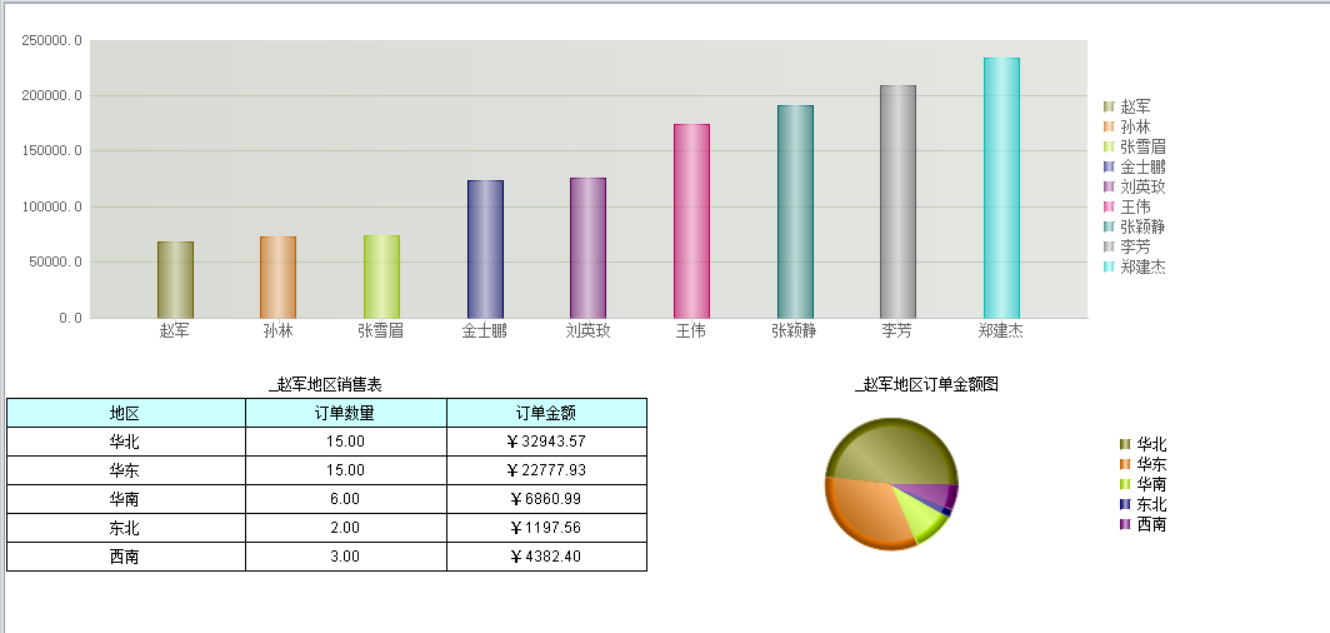Click the 张颖静 legend color swatch
This screenshot has width=1330, height=633.
tap(1108, 226)
